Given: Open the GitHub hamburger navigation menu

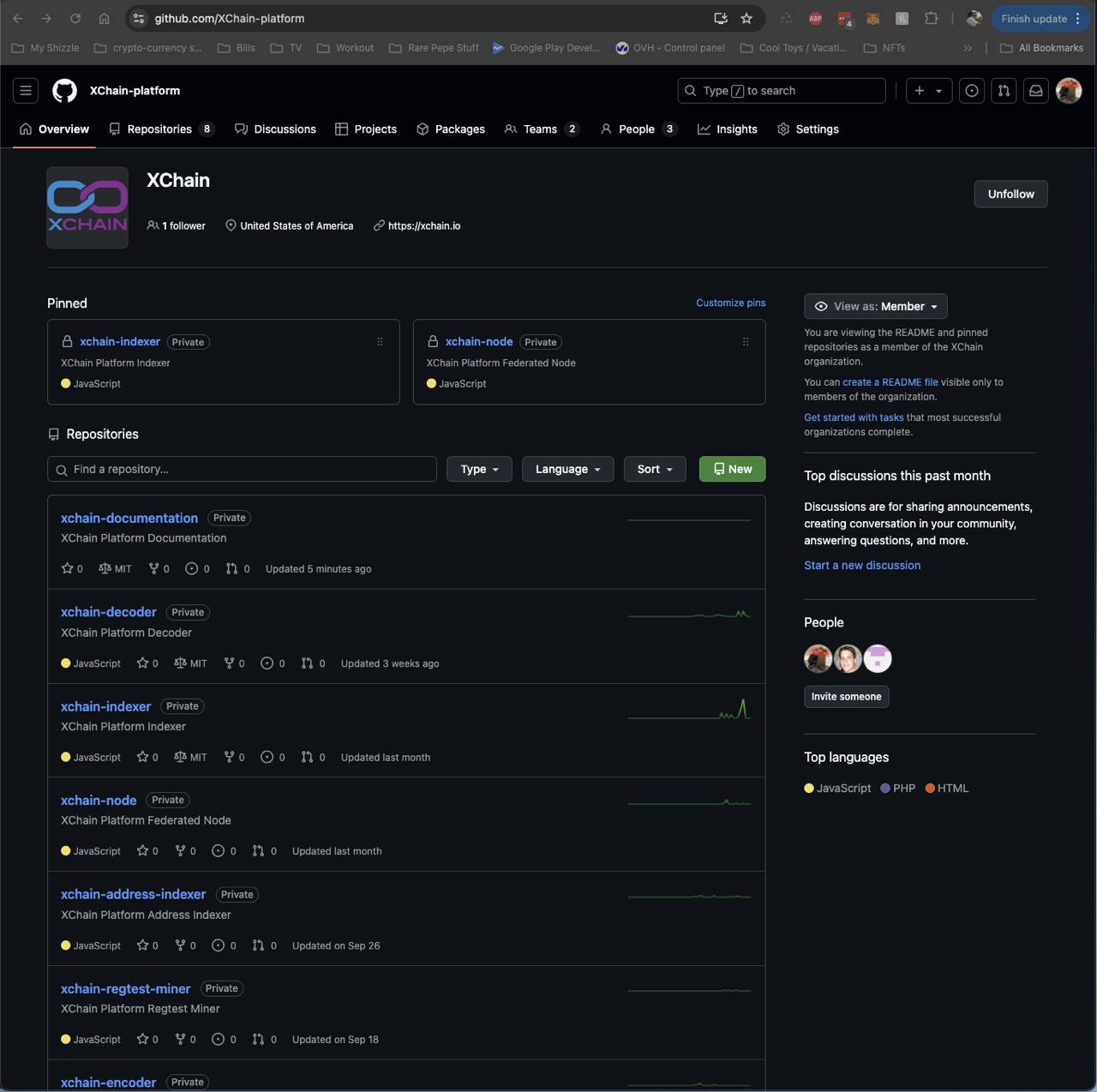Looking at the screenshot, I should 26,90.
